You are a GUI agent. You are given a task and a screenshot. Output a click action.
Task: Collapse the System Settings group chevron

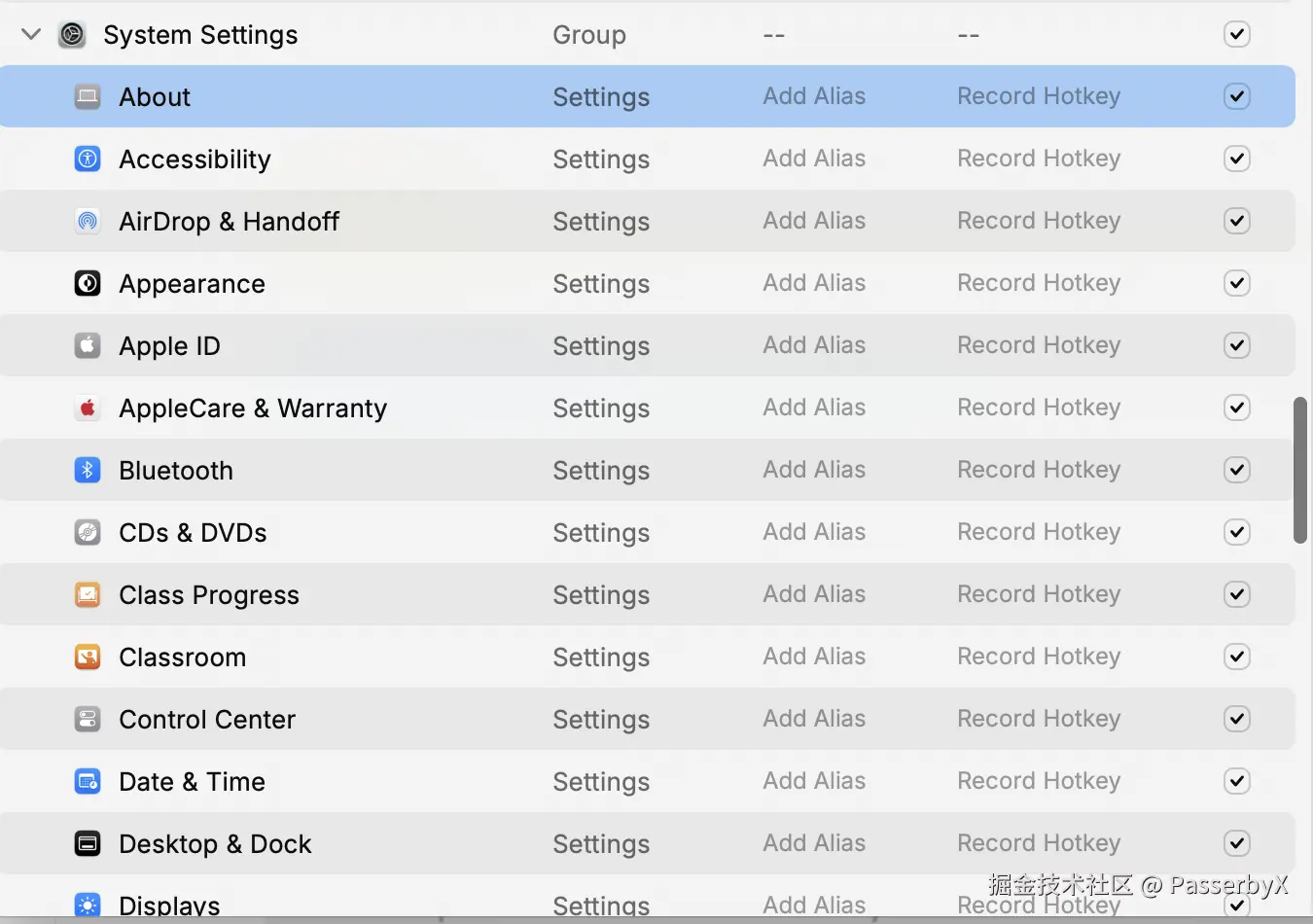pos(31,34)
